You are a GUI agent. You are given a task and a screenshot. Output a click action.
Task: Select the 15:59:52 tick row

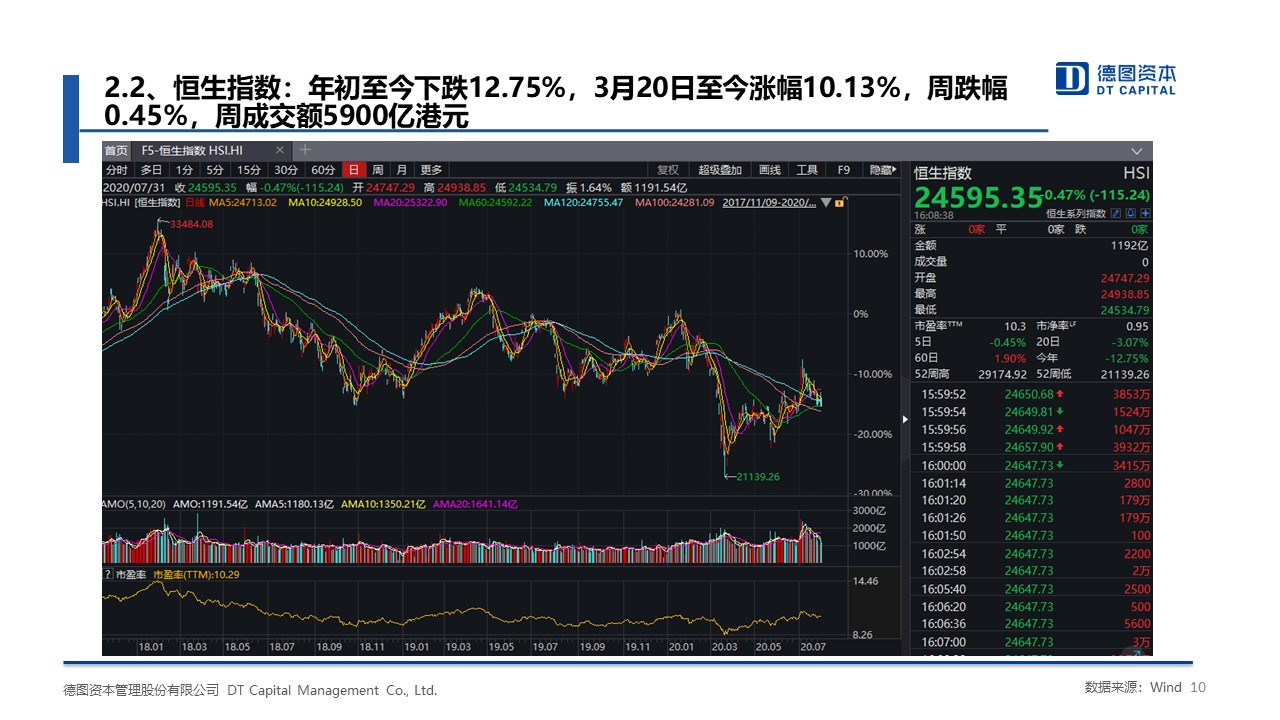click(1032, 394)
